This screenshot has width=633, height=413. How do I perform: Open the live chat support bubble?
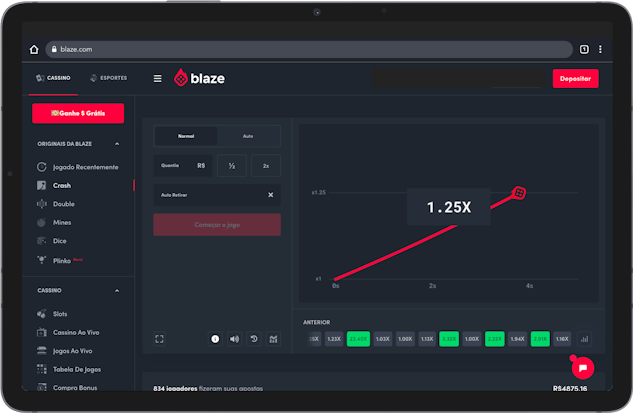coord(583,368)
